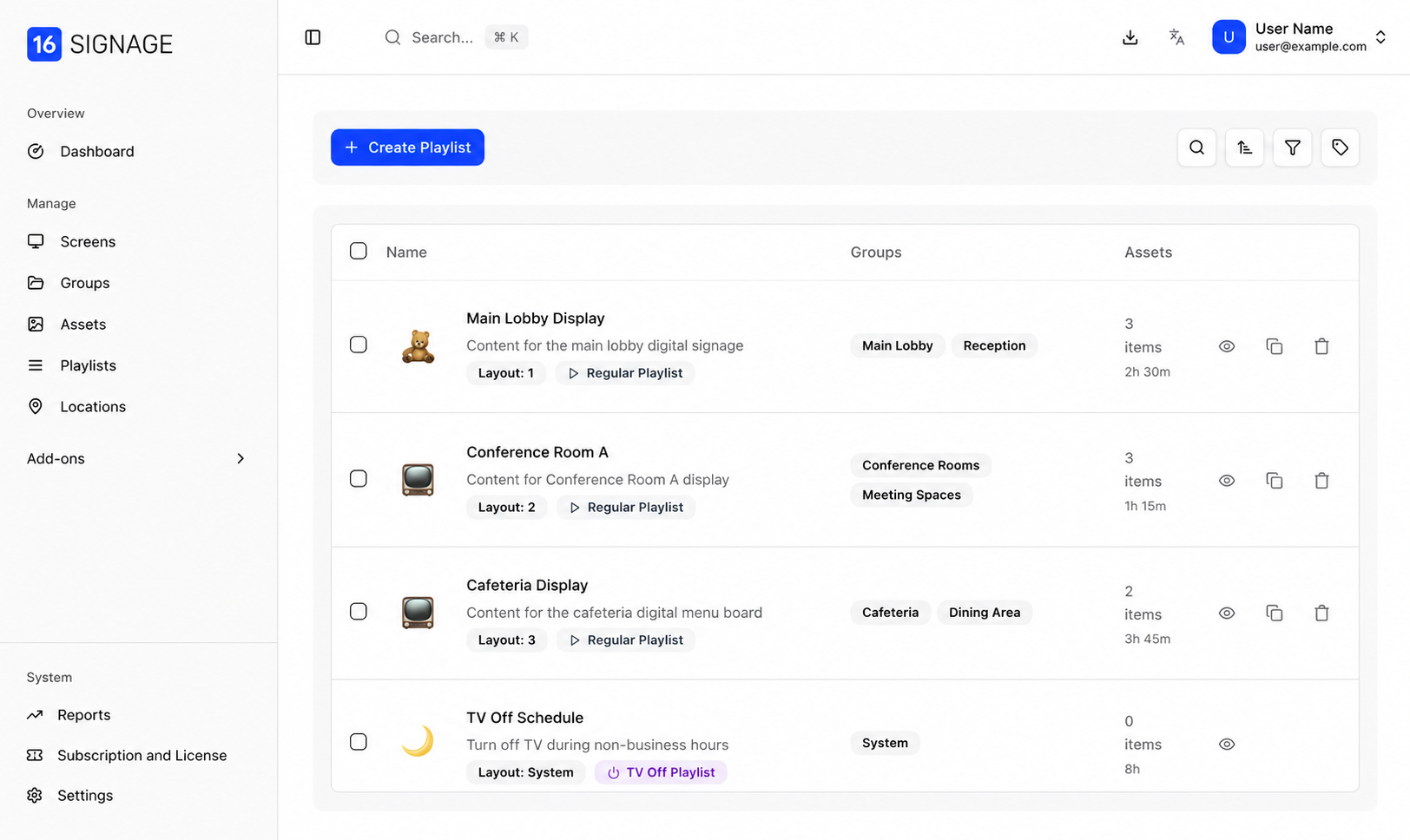Expand the Add-ons section
Viewport: 1410px width, 840px height.
point(137,459)
